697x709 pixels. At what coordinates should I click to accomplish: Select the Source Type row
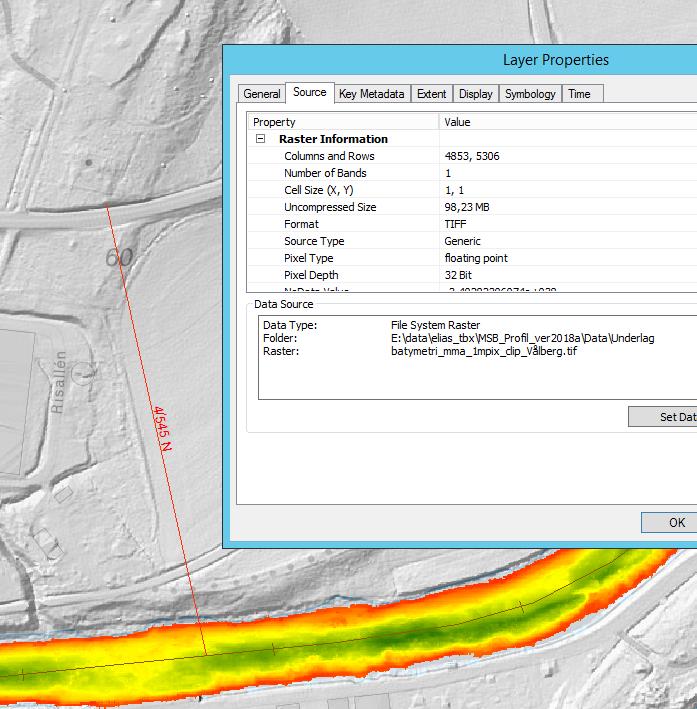[x=472, y=241]
